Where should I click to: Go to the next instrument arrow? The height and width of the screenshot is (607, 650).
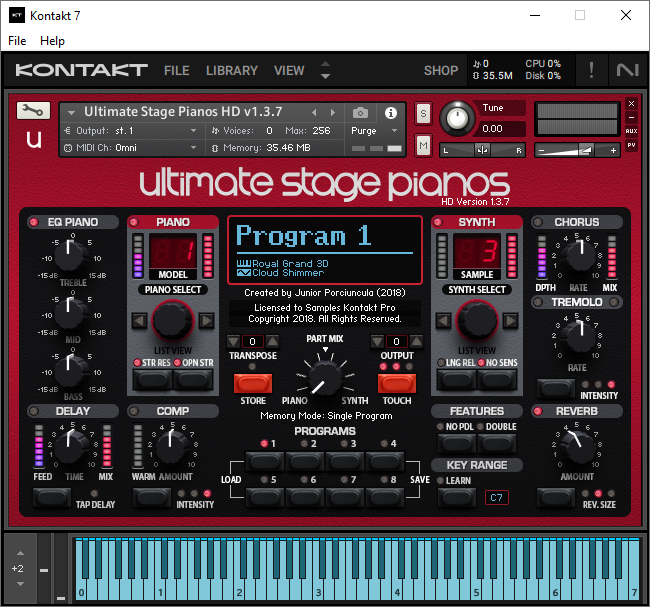(332, 113)
